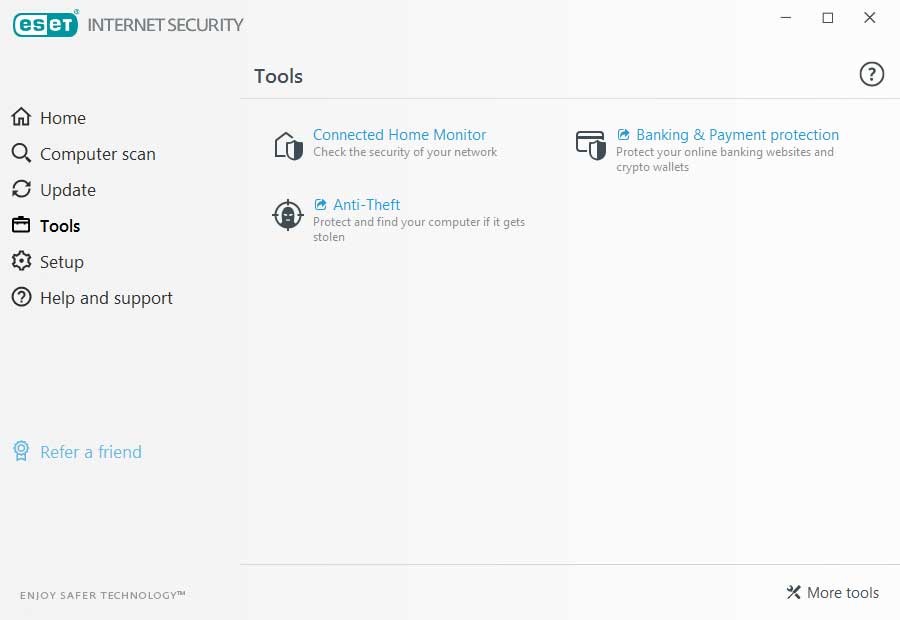The width and height of the screenshot is (900, 620).
Task: Click the More tools wrench icon
Action: (x=794, y=592)
